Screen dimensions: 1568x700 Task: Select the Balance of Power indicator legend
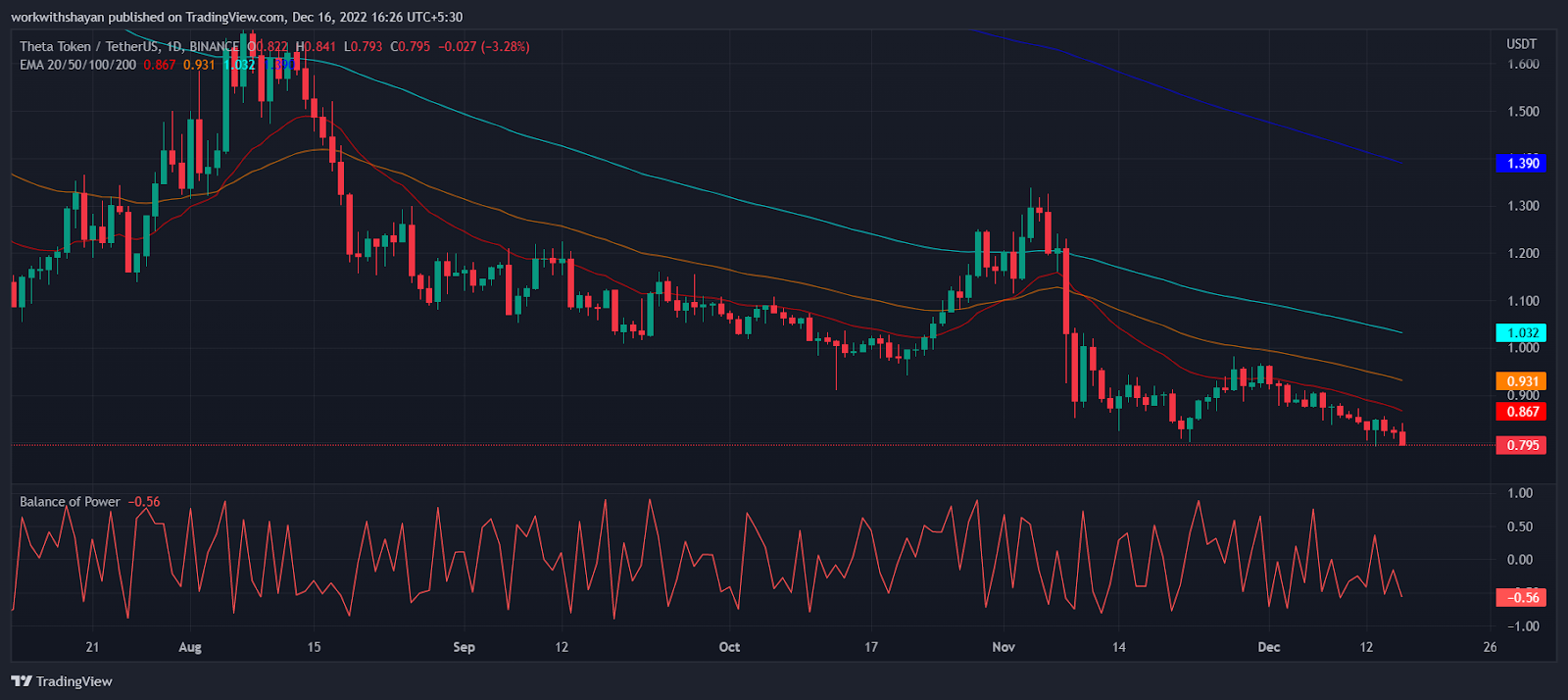[x=70, y=501]
